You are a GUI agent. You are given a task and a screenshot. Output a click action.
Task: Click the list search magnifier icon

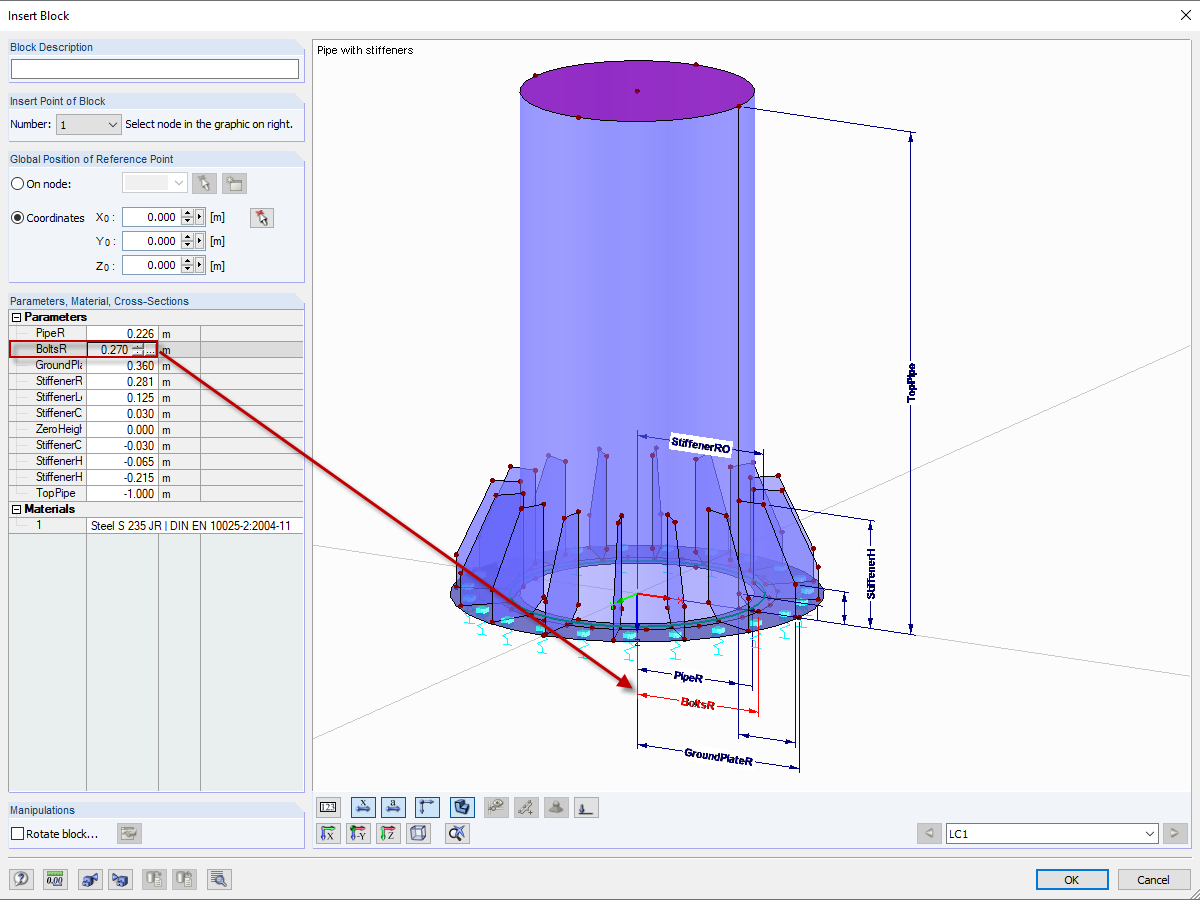point(220,880)
